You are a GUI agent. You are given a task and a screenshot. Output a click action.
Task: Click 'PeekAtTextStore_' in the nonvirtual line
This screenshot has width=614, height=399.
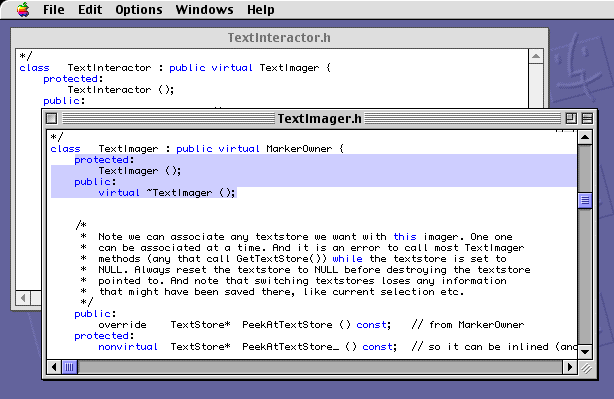coord(290,347)
